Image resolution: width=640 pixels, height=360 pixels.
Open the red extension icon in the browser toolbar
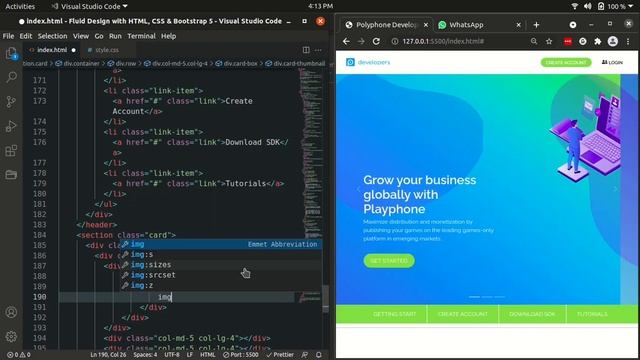[x=568, y=41]
